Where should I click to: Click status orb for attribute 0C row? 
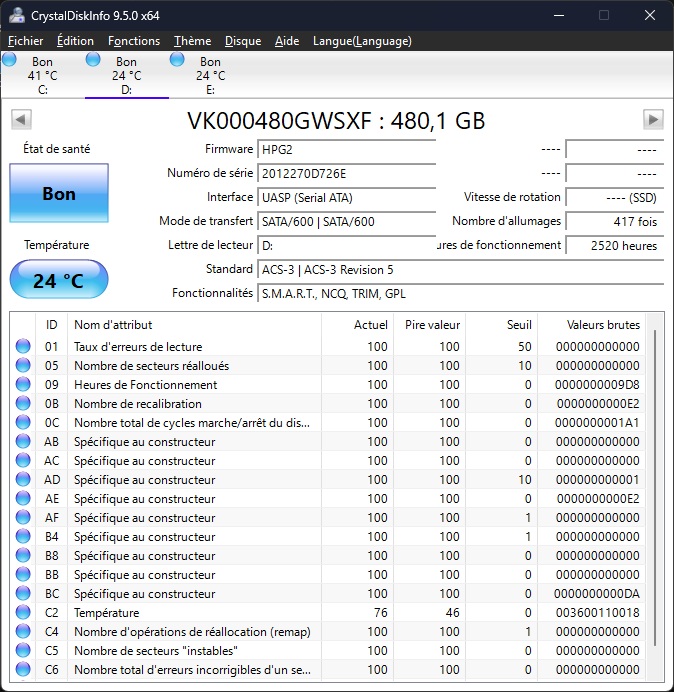(x=23, y=422)
